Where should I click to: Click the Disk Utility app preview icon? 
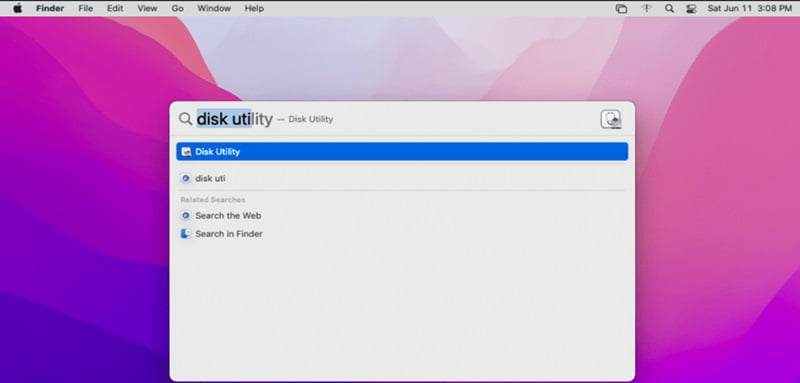[611, 119]
